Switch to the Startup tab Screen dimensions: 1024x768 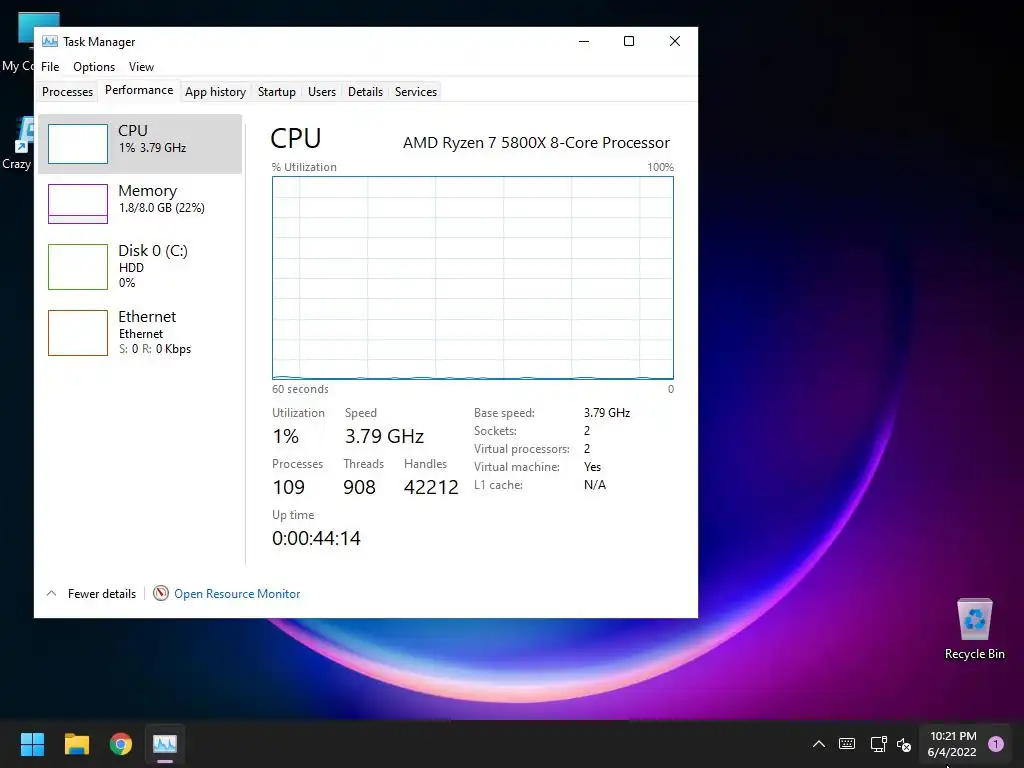click(x=277, y=91)
